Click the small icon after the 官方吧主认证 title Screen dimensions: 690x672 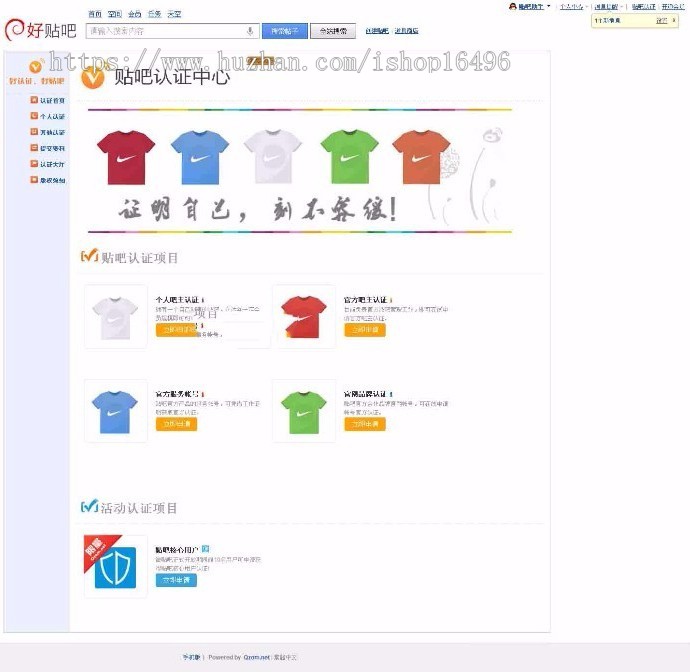[391, 300]
